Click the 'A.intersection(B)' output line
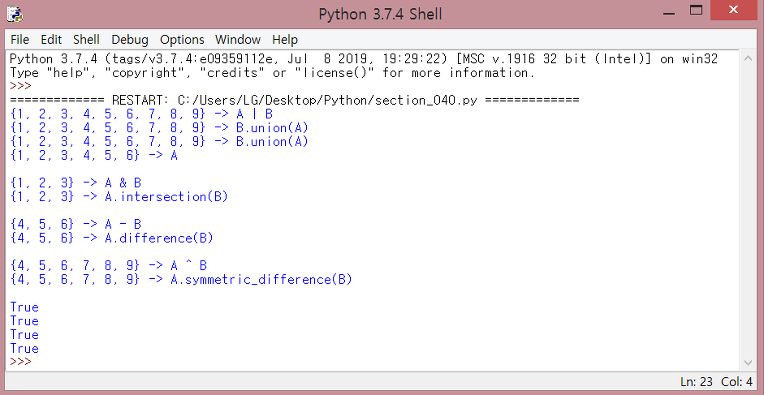 (119, 197)
